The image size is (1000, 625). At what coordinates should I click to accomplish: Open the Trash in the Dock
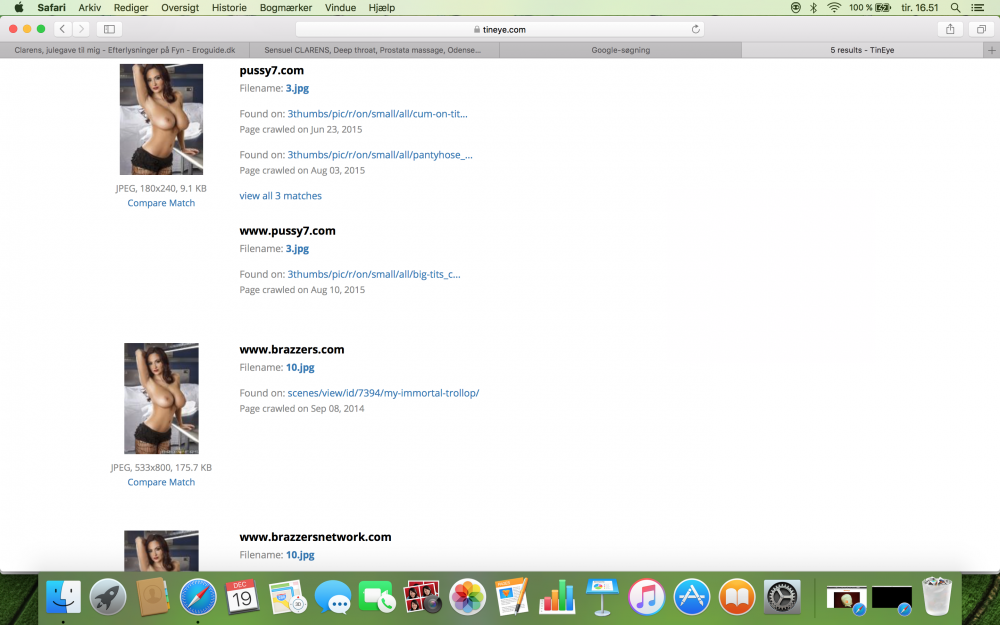[x=936, y=598]
